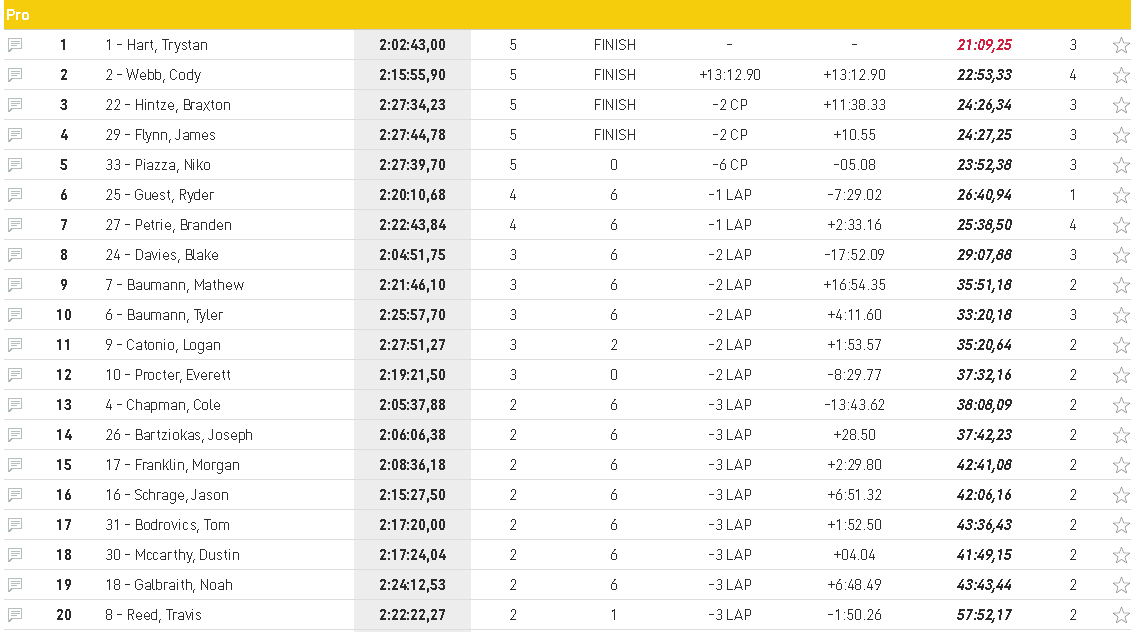Star the Guest, Ryder row
The width and height of the screenshot is (1139, 632).
click(x=1121, y=195)
